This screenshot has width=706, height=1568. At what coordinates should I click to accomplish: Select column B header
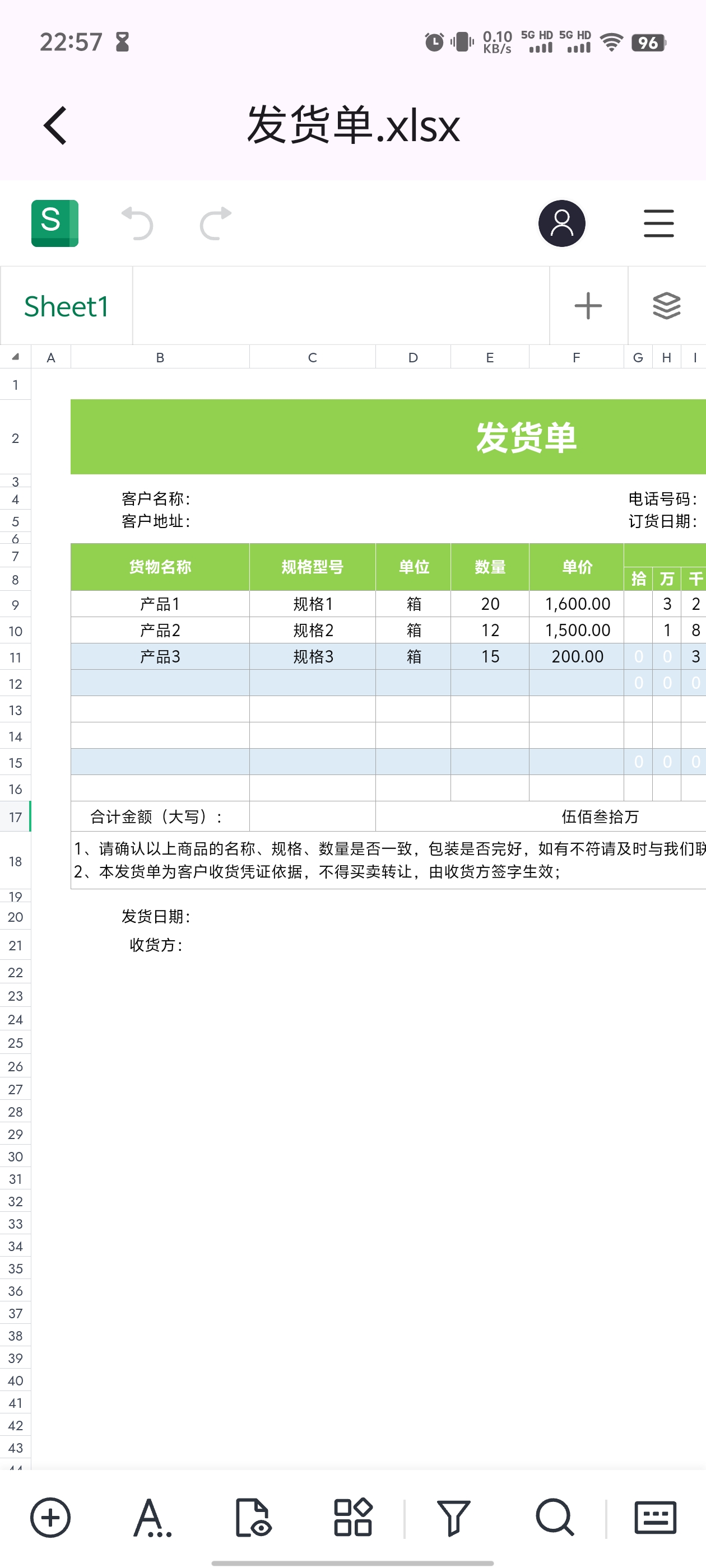[x=160, y=357]
